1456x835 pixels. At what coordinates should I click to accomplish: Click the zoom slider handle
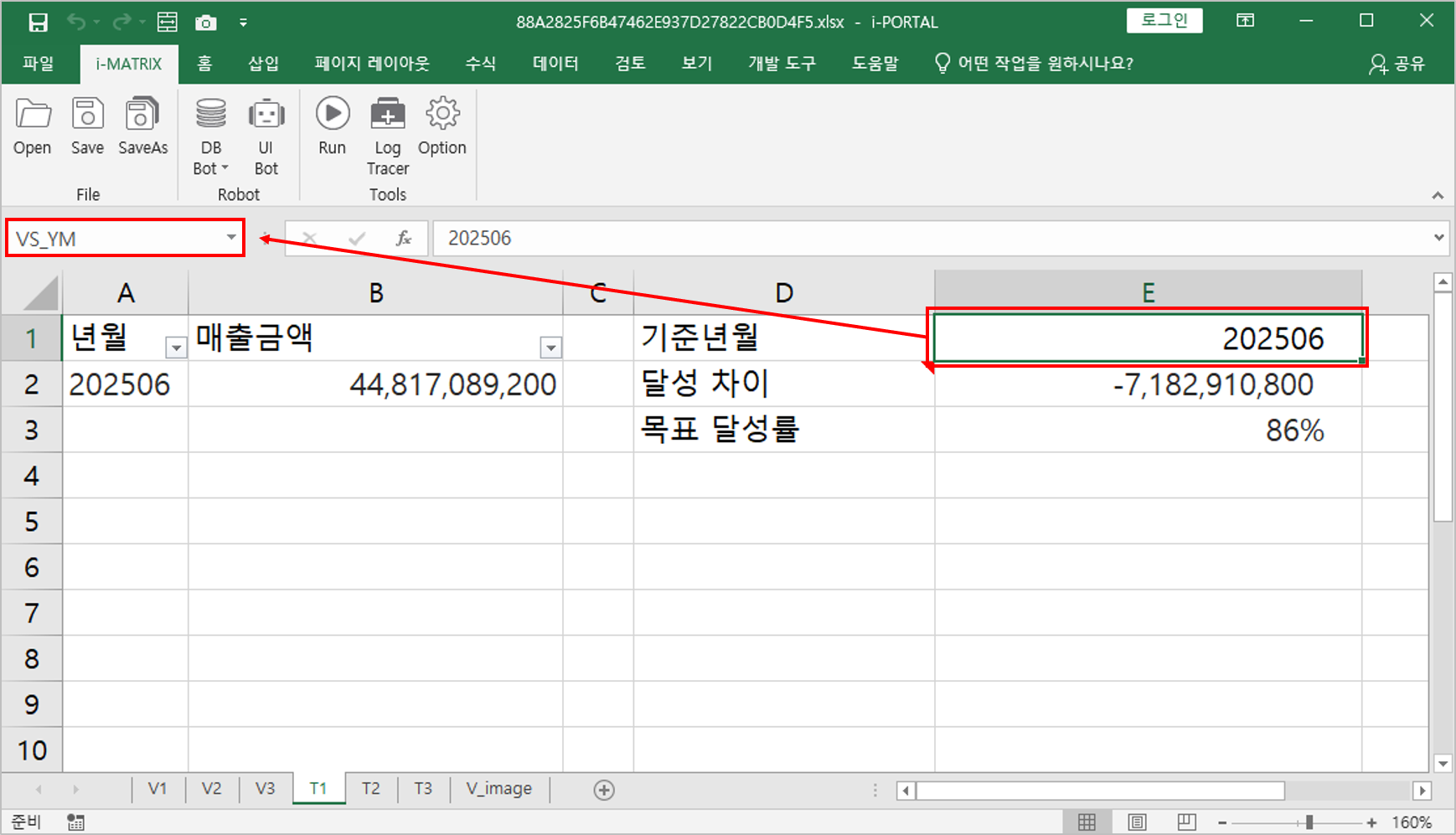(1309, 822)
